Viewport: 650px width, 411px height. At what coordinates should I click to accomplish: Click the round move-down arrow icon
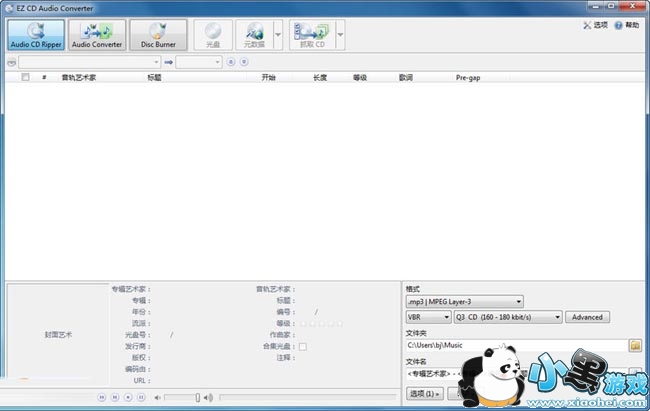coord(244,62)
